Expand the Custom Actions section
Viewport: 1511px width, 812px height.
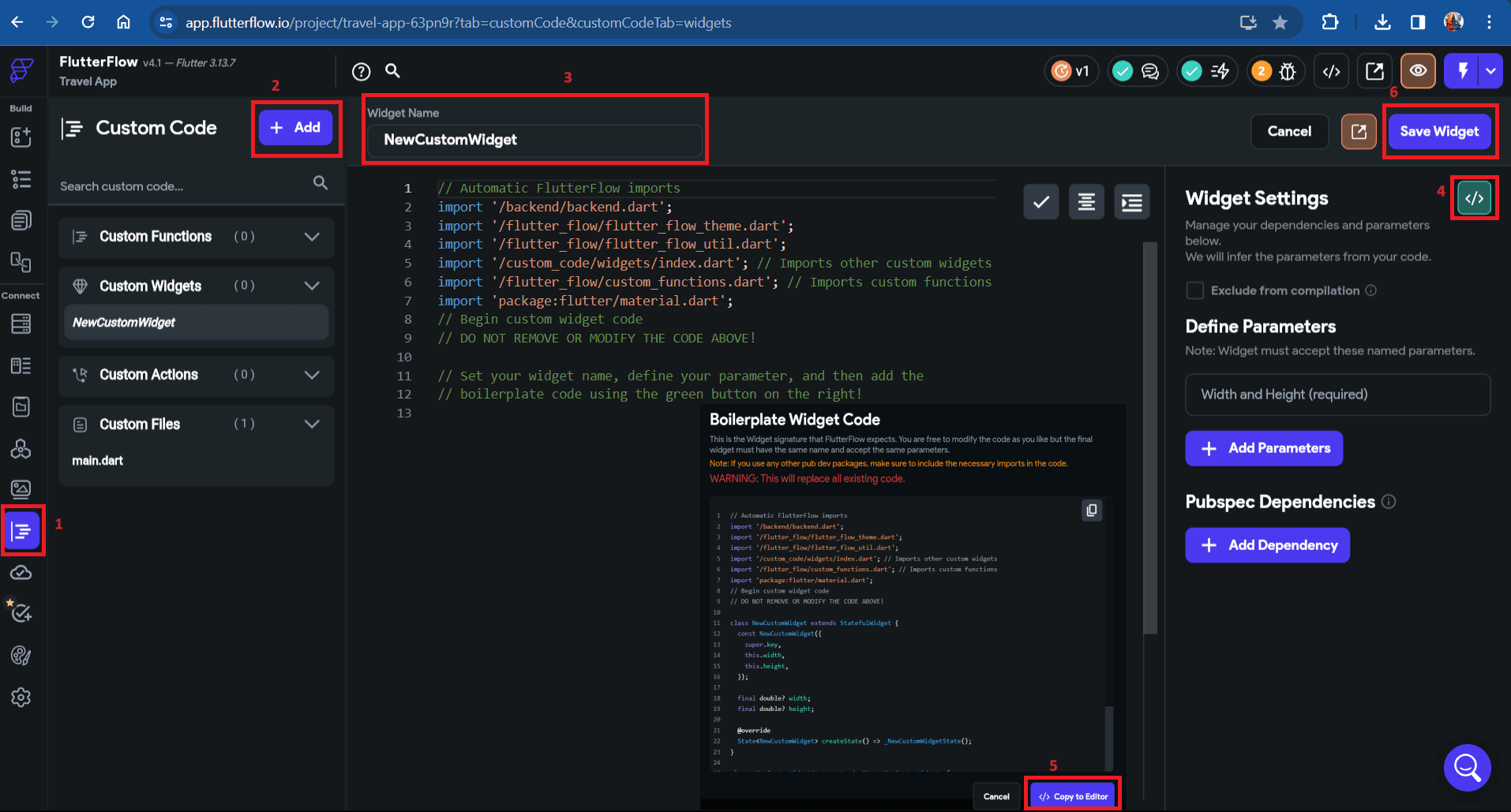312,375
